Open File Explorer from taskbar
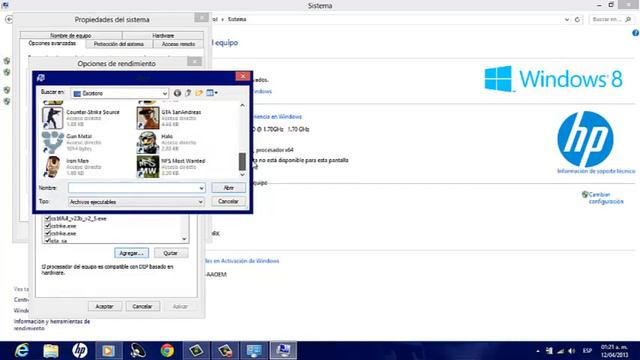The image size is (640, 360). click(51, 351)
